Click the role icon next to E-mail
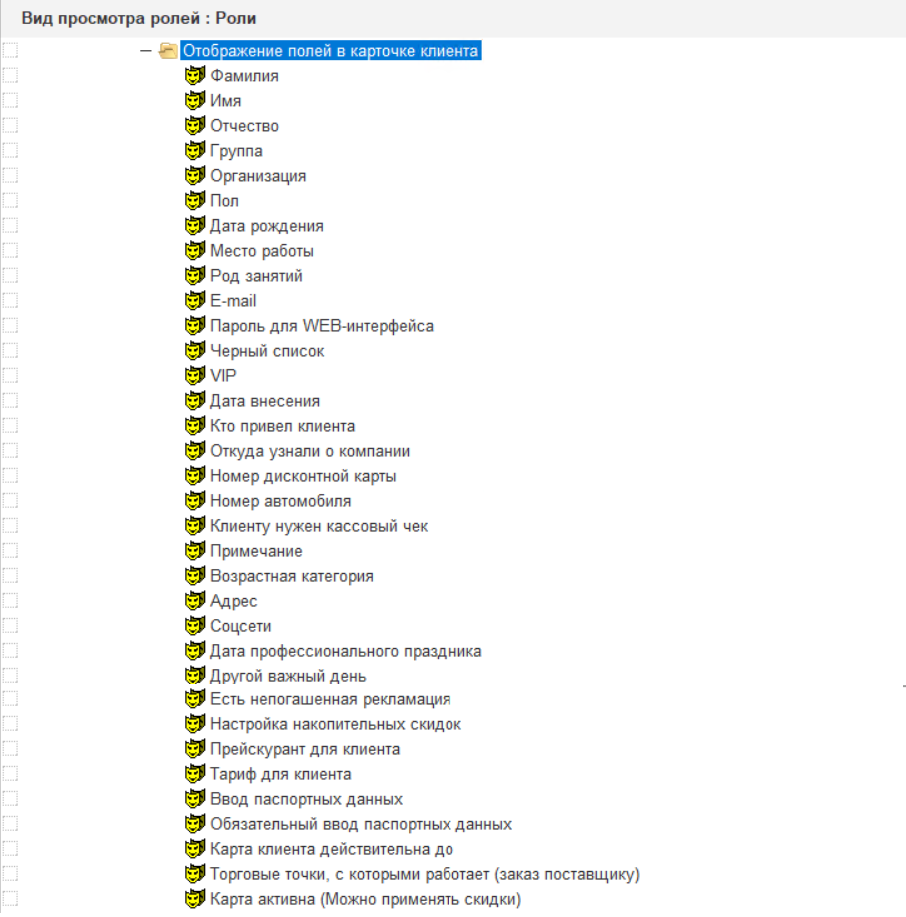Image resolution: width=906 pixels, height=917 pixels. 195,301
